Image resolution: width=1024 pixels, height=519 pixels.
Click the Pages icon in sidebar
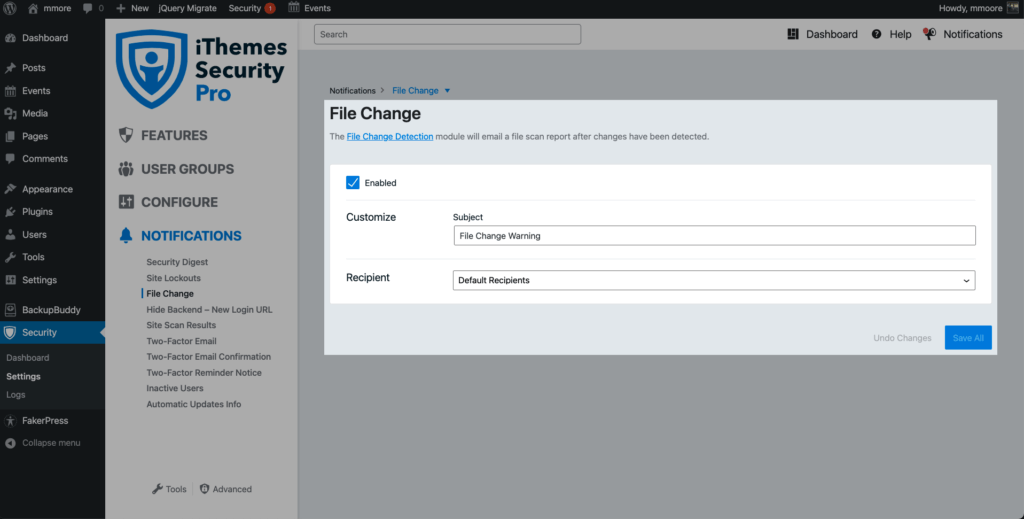(x=10, y=136)
